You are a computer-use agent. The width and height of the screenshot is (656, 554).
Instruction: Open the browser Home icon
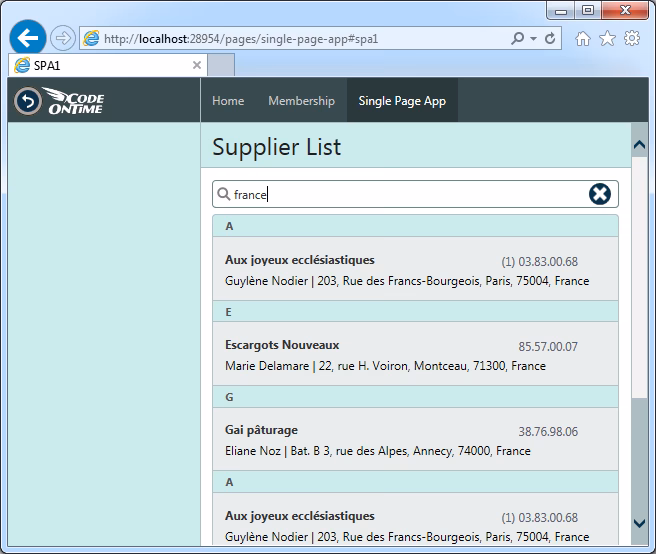click(x=582, y=38)
